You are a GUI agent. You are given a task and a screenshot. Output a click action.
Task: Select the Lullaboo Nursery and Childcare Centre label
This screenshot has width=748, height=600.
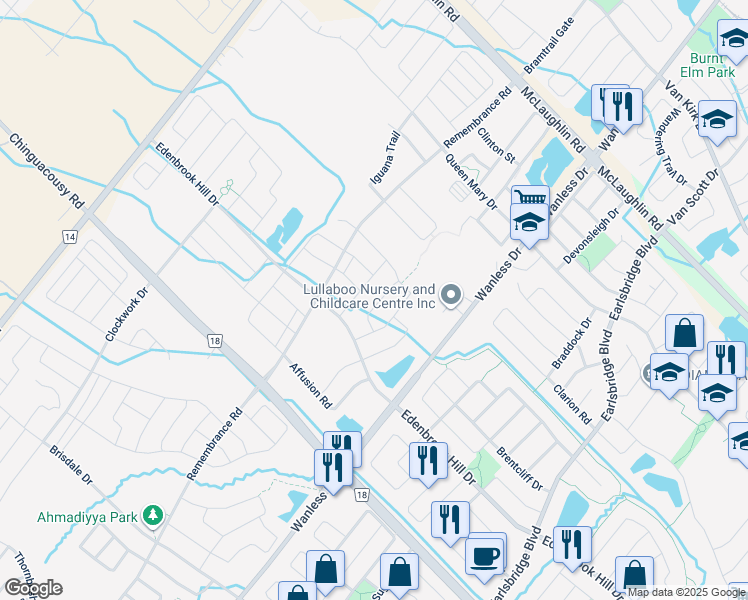click(x=370, y=295)
